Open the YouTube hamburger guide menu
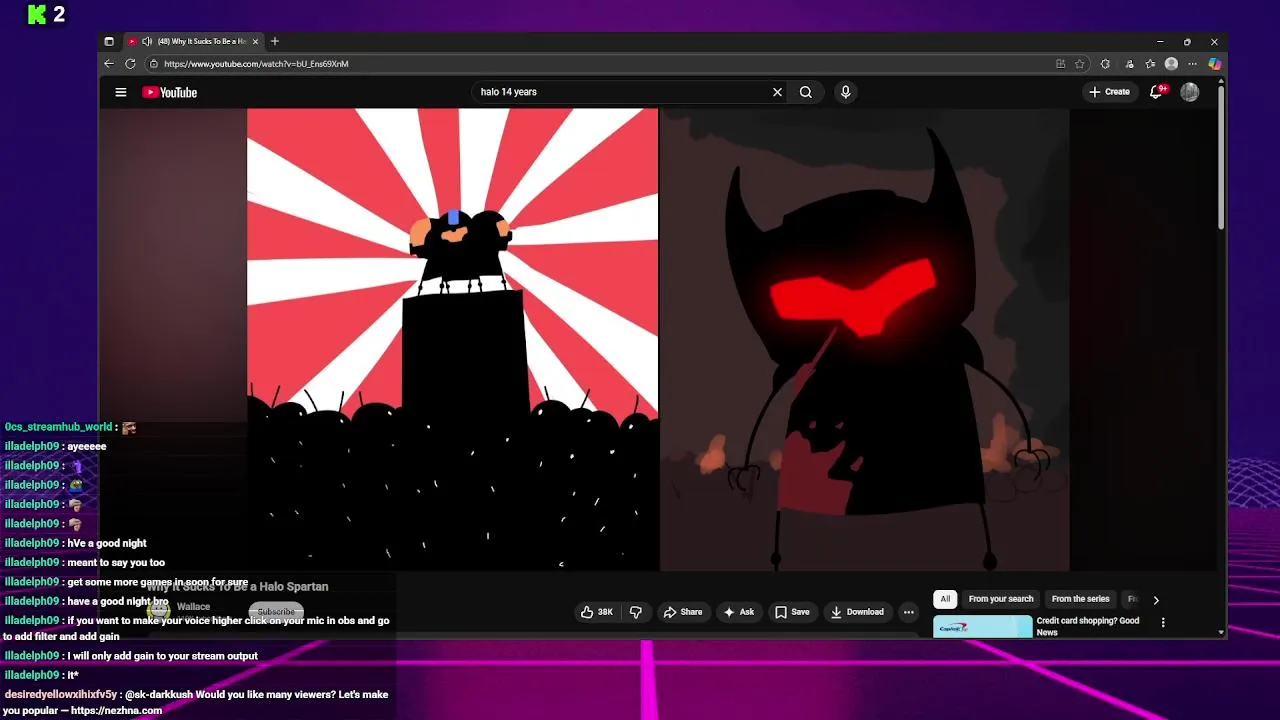The image size is (1280, 720). pos(121,92)
